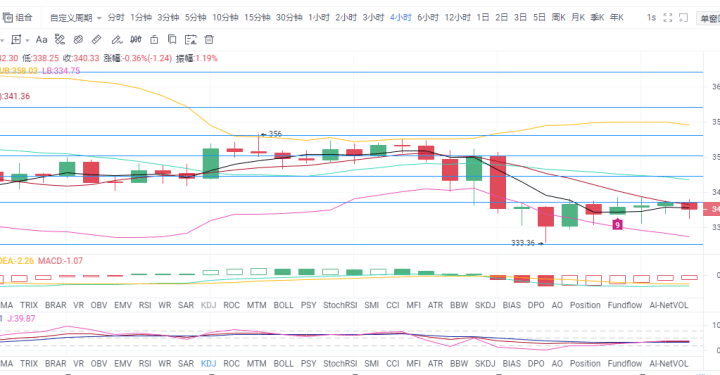
Task: Select the active 4小时 timeframe
Action: (x=400, y=17)
